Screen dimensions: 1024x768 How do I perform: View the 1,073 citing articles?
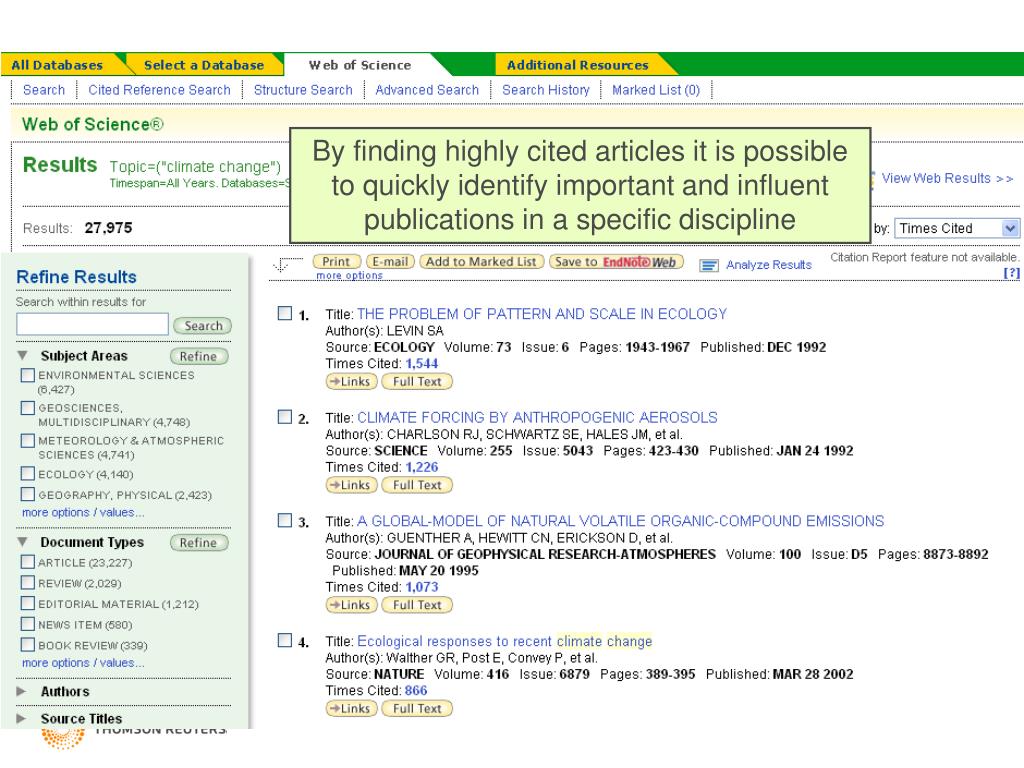pyautogui.click(x=422, y=586)
